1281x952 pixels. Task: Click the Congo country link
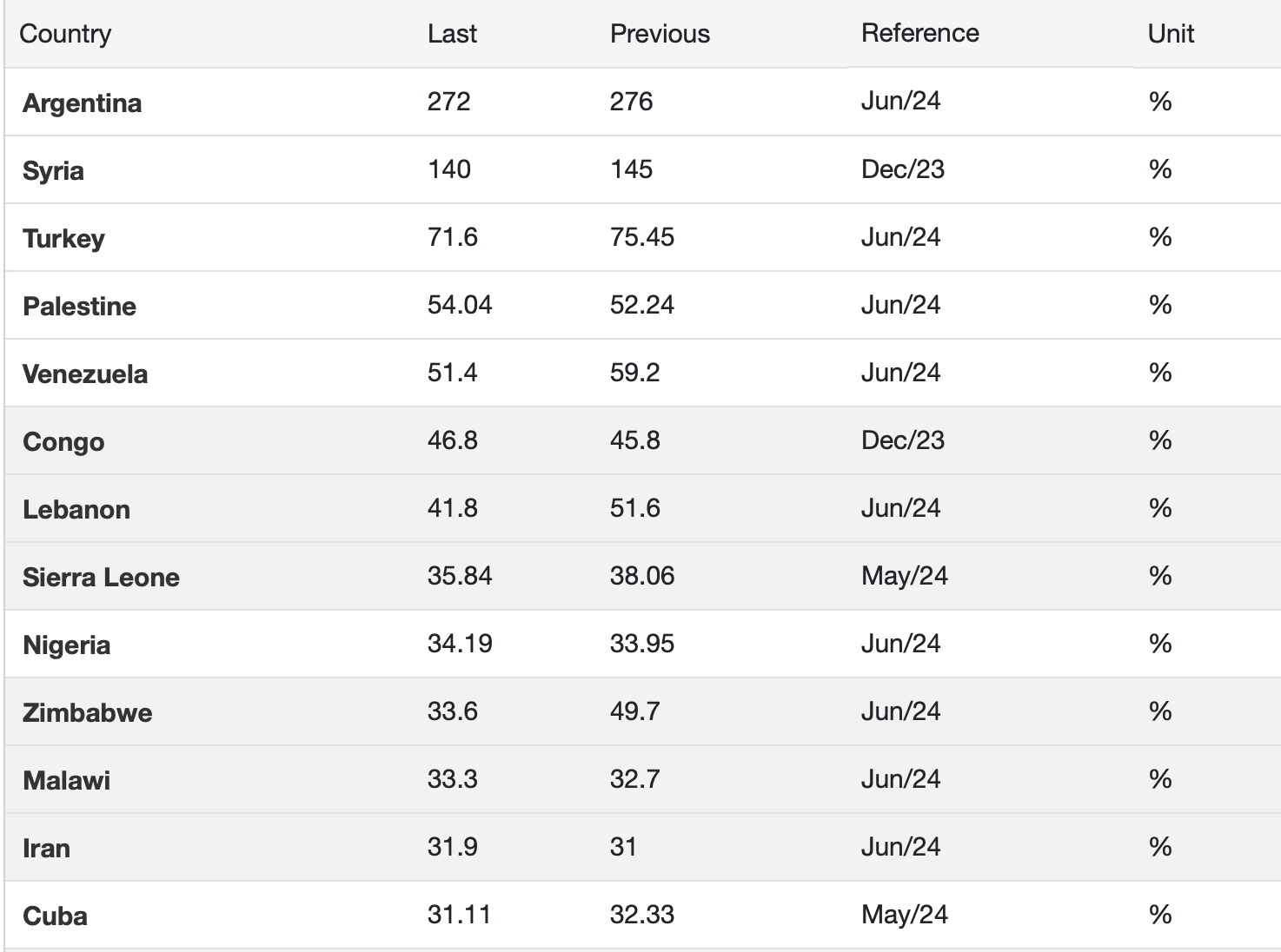pyautogui.click(x=63, y=441)
